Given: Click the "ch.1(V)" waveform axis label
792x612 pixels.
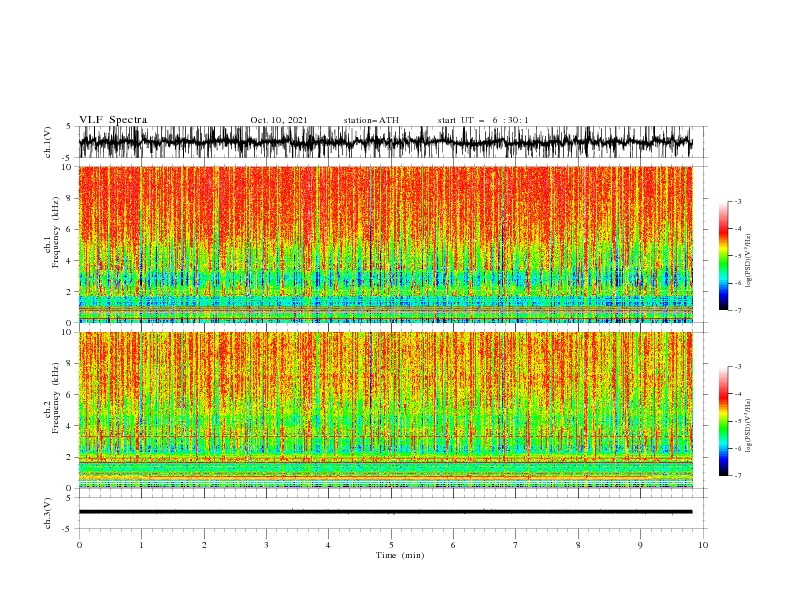Looking at the screenshot, I should click(48, 142).
